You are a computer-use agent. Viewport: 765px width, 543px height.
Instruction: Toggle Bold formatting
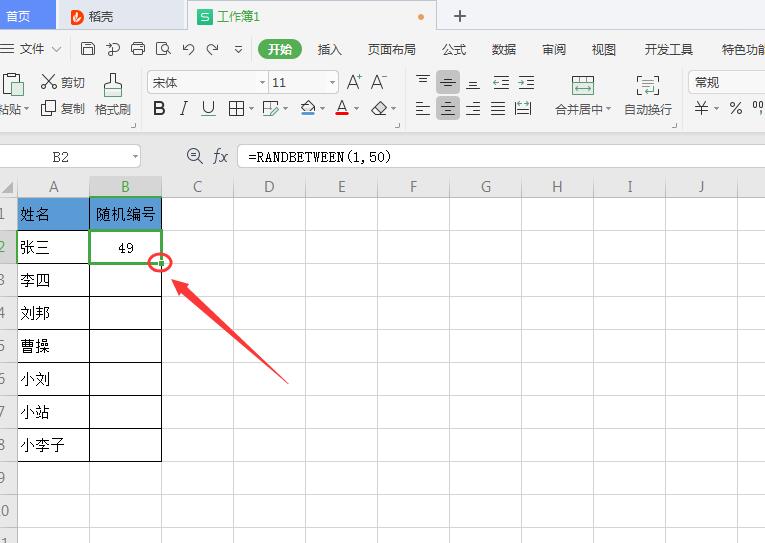click(159, 109)
